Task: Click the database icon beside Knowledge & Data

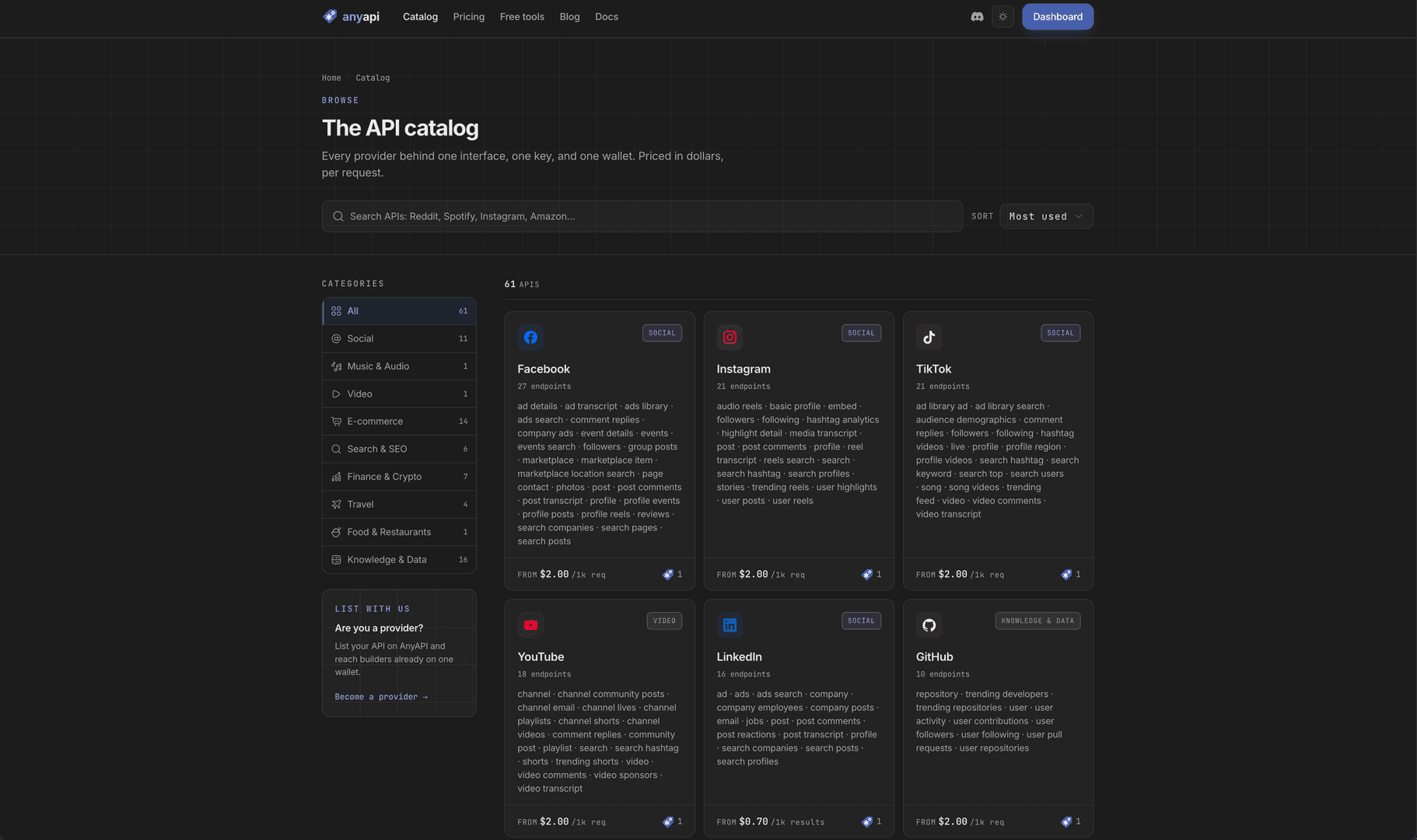Action: (336, 560)
